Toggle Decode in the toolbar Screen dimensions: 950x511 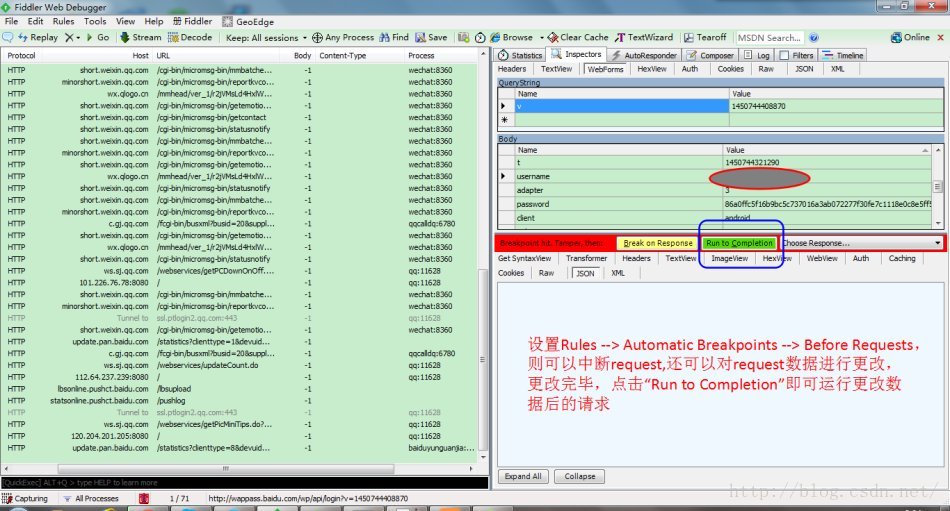point(190,38)
